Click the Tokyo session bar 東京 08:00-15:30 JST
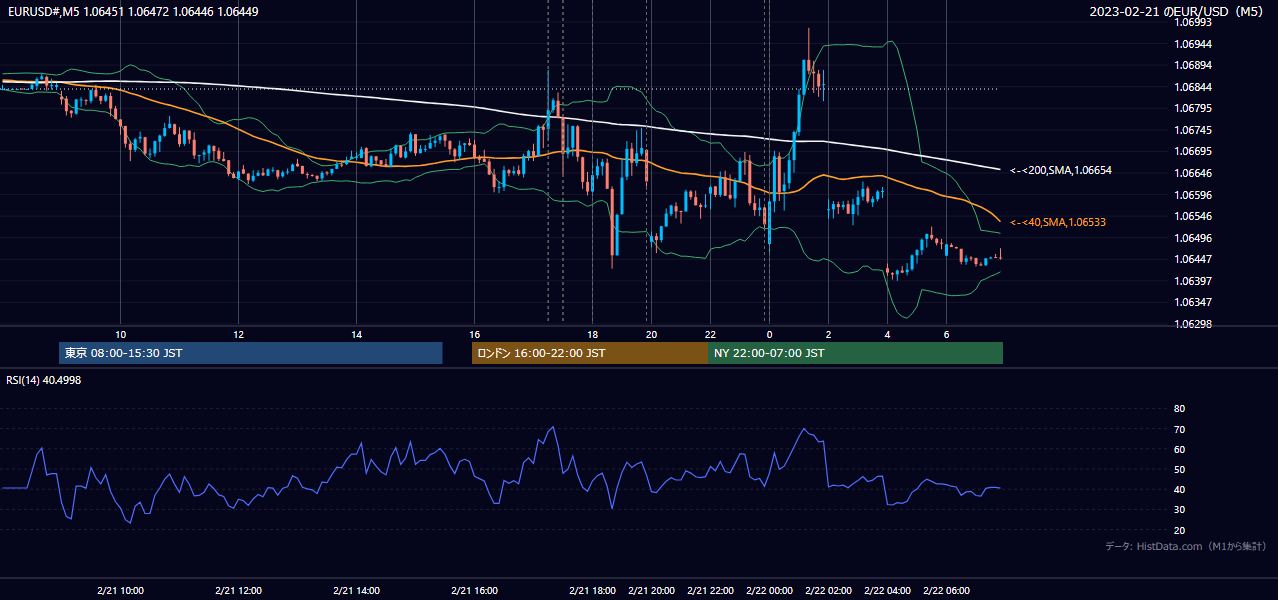1278x600 pixels. coord(251,353)
